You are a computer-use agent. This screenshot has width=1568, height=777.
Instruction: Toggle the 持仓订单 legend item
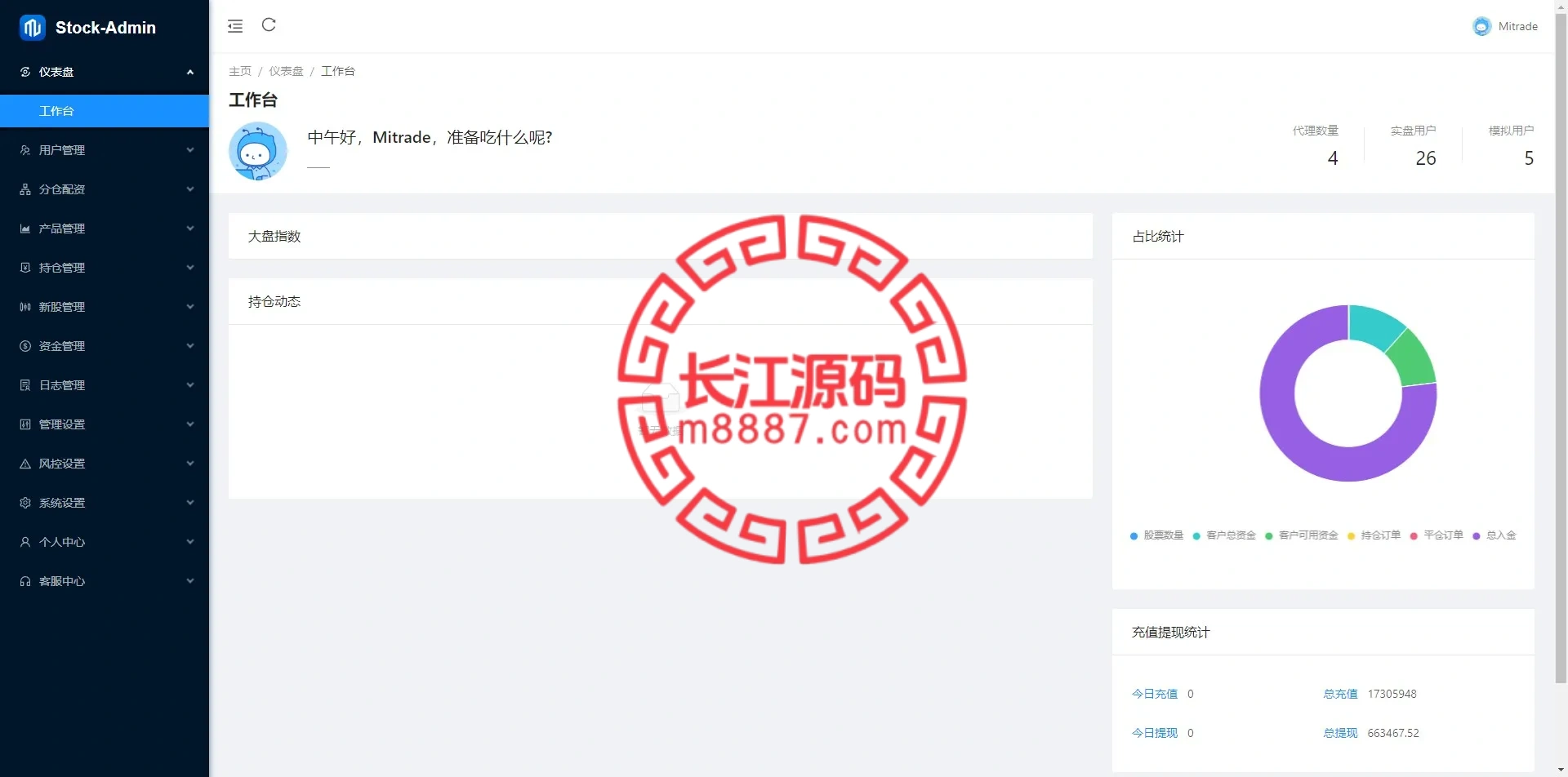pos(1374,535)
